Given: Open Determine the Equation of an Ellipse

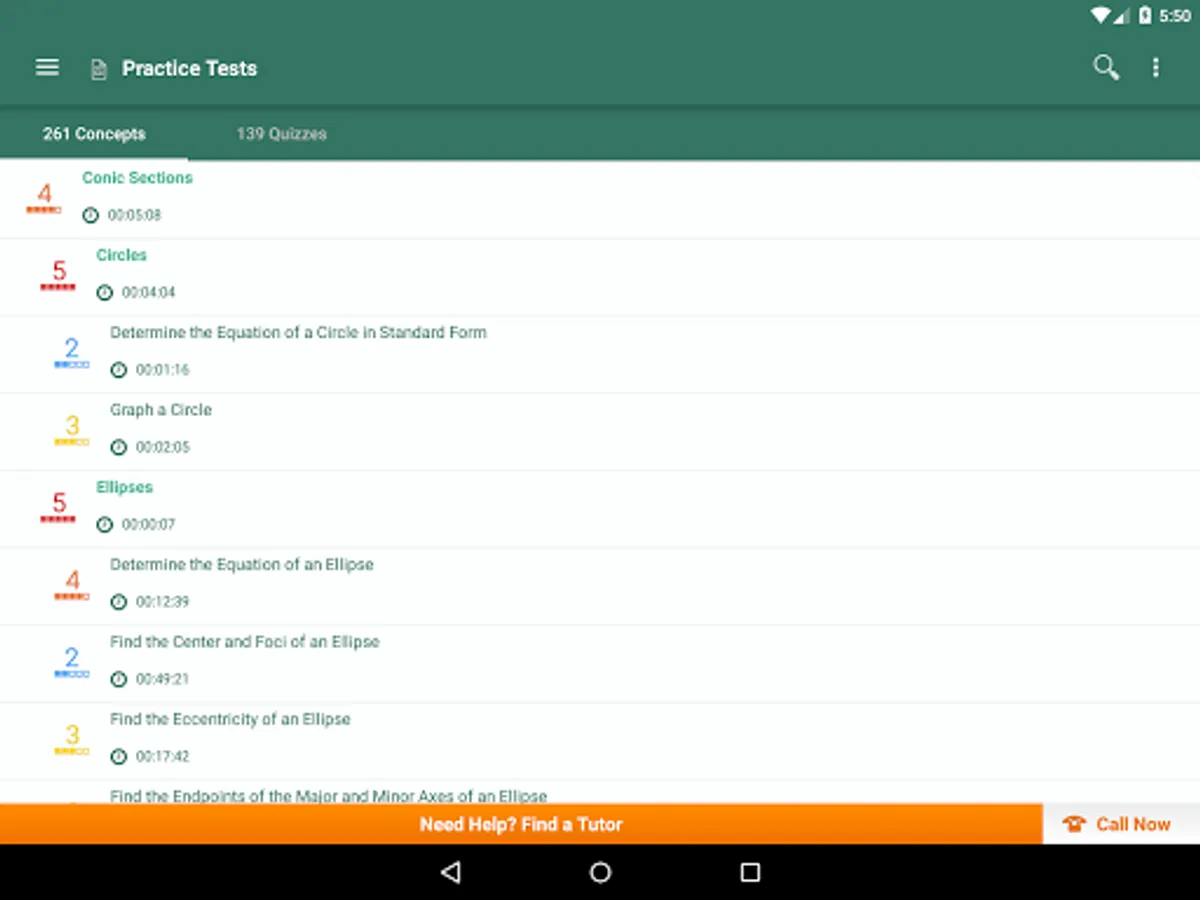Looking at the screenshot, I should click(600, 587).
